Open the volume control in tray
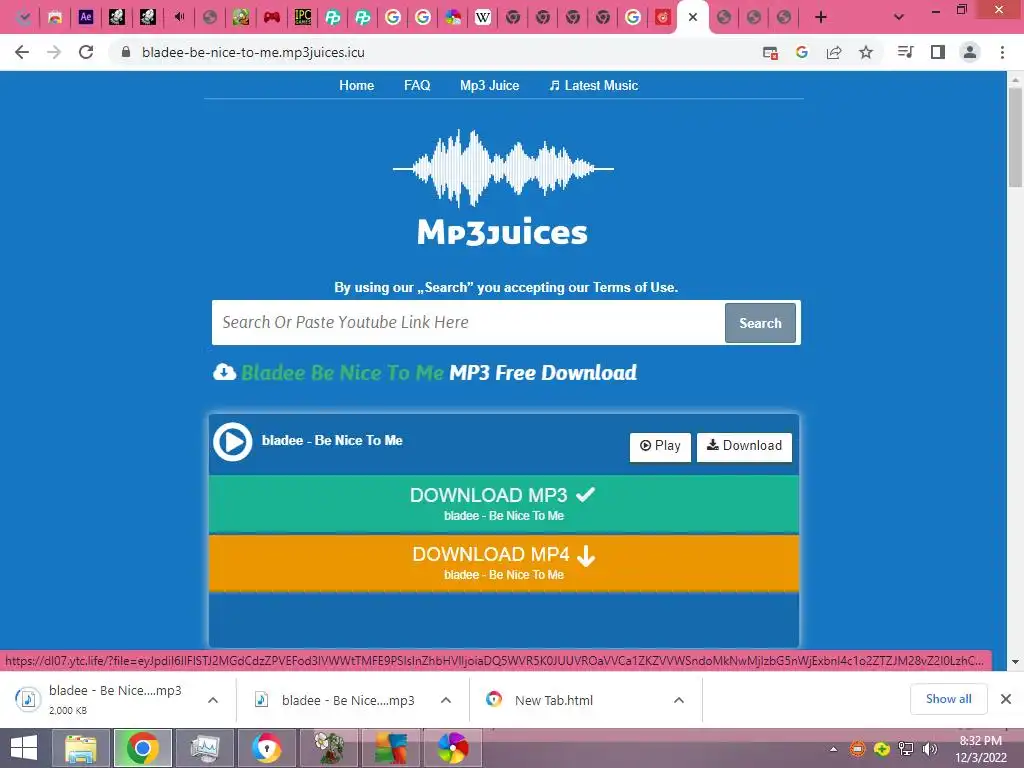Screen dimensions: 1024x768 pos(929,748)
